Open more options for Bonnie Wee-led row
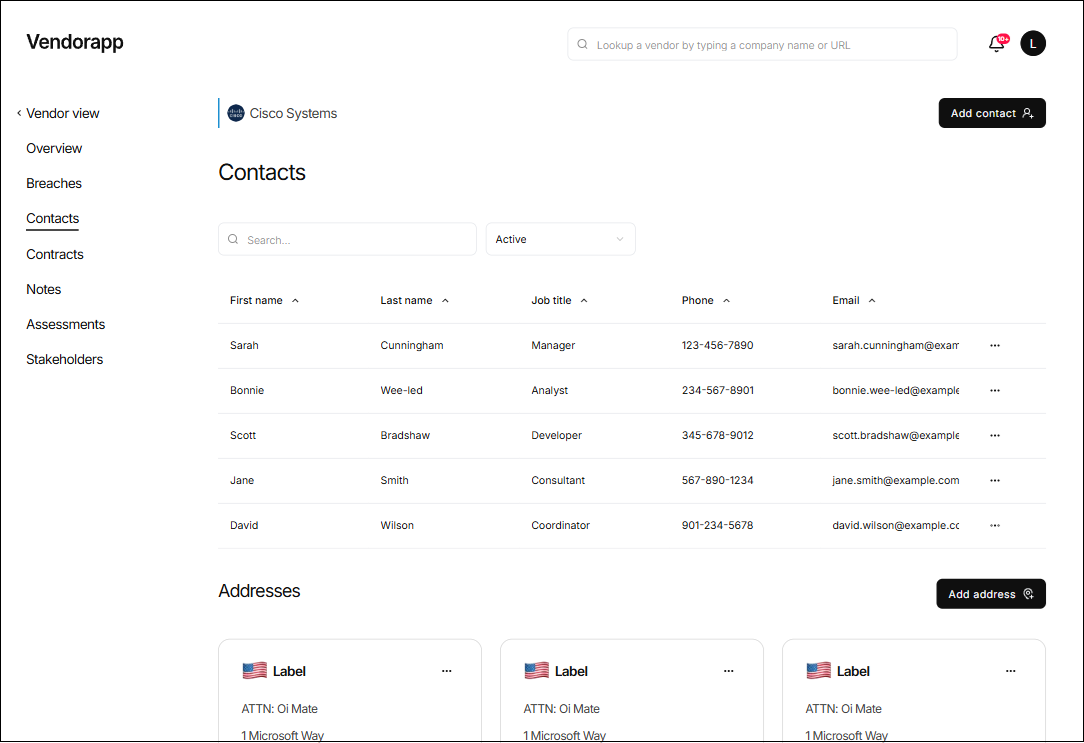The image size is (1084, 743). tap(995, 391)
